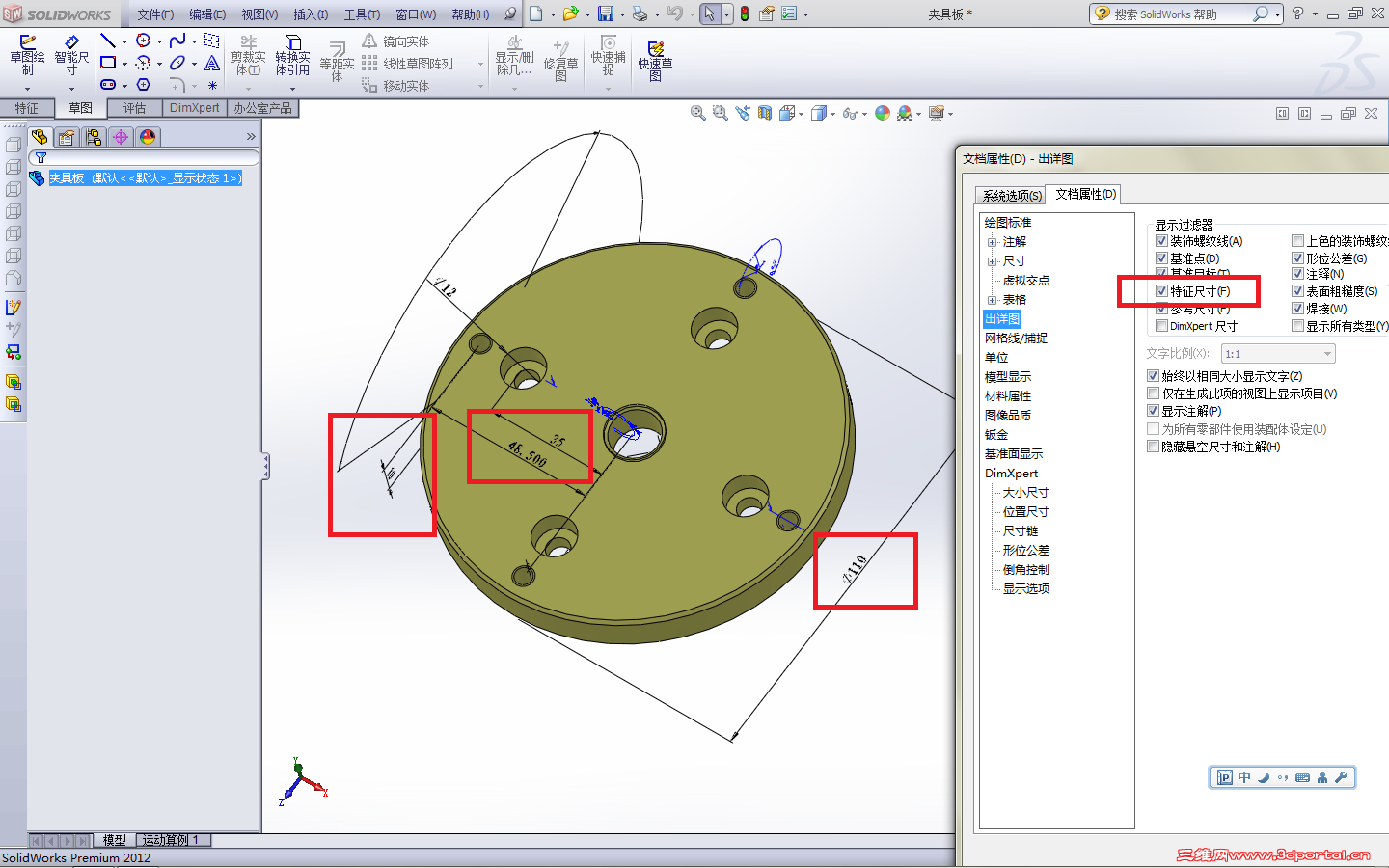The width and height of the screenshot is (1389, 868).
Task: Select 单位 in the options list
Action: click(996, 358)
